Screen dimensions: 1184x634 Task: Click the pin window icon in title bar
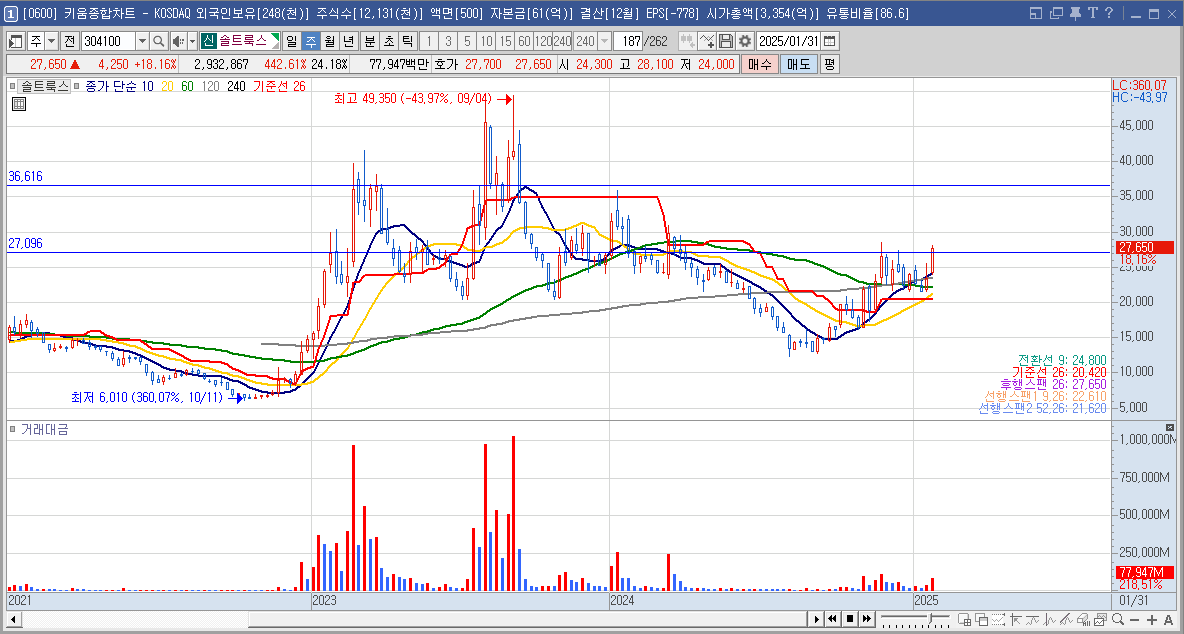tap(1074, 13)
